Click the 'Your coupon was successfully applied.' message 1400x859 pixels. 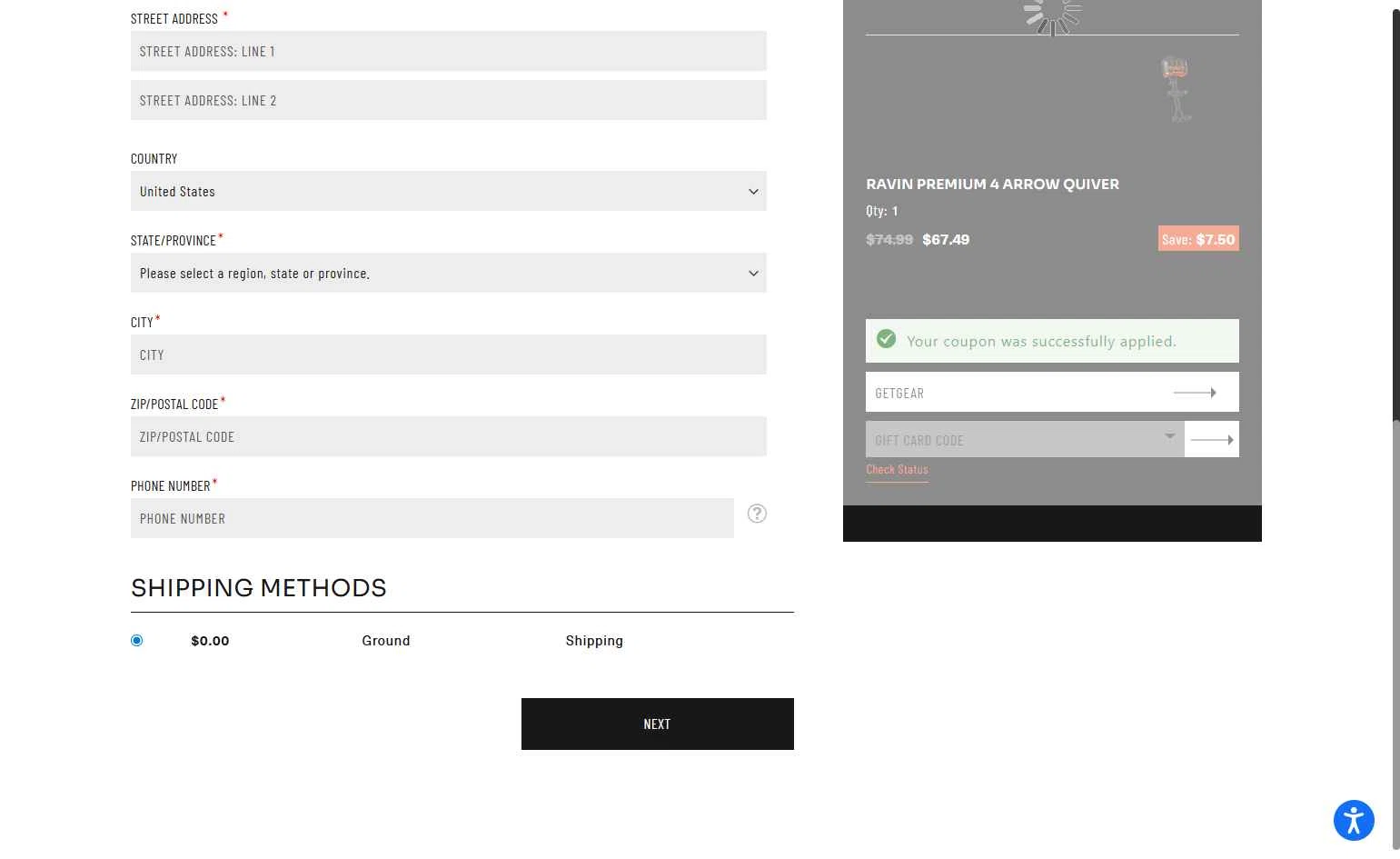1041,342
